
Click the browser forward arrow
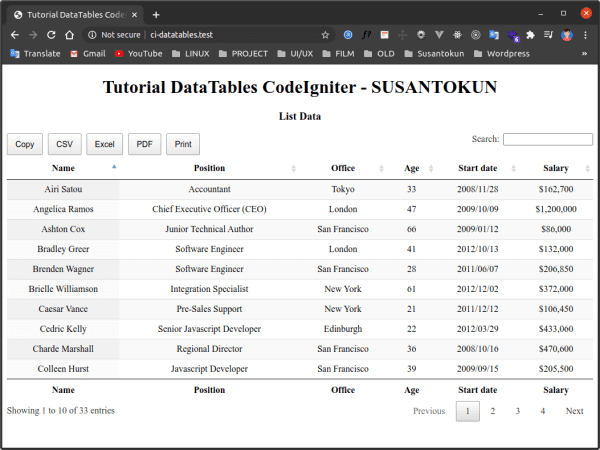pyautogui.click(x=33, y=35)
